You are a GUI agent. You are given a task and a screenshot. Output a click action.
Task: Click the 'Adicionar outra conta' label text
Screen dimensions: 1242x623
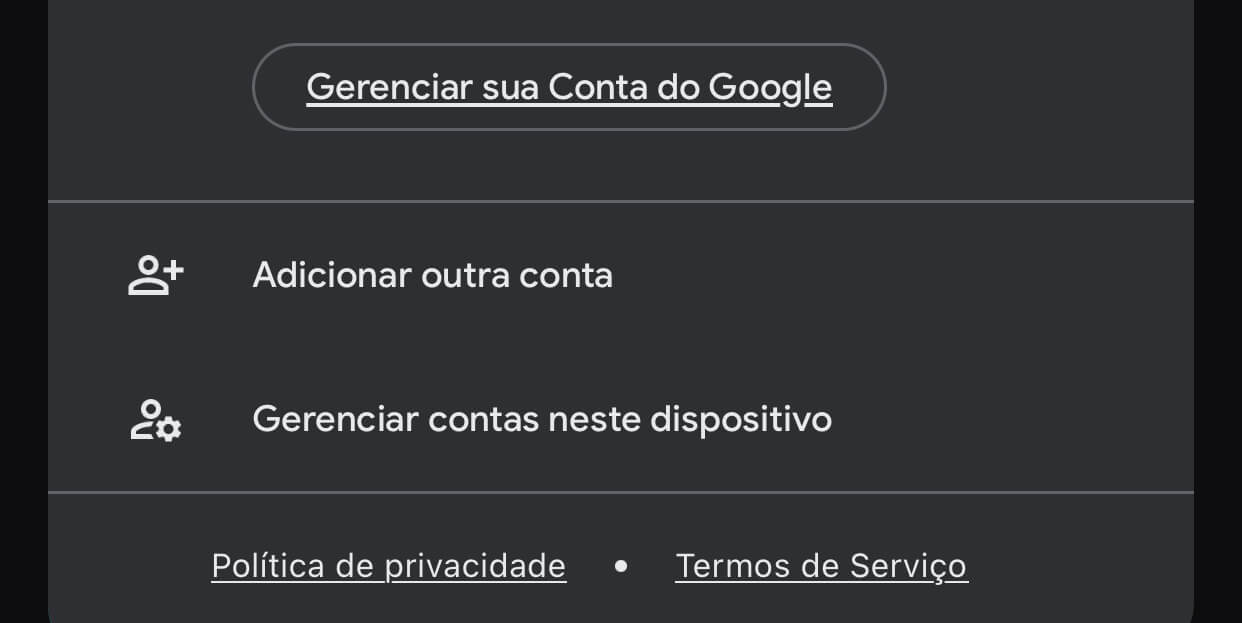point(433,275)
